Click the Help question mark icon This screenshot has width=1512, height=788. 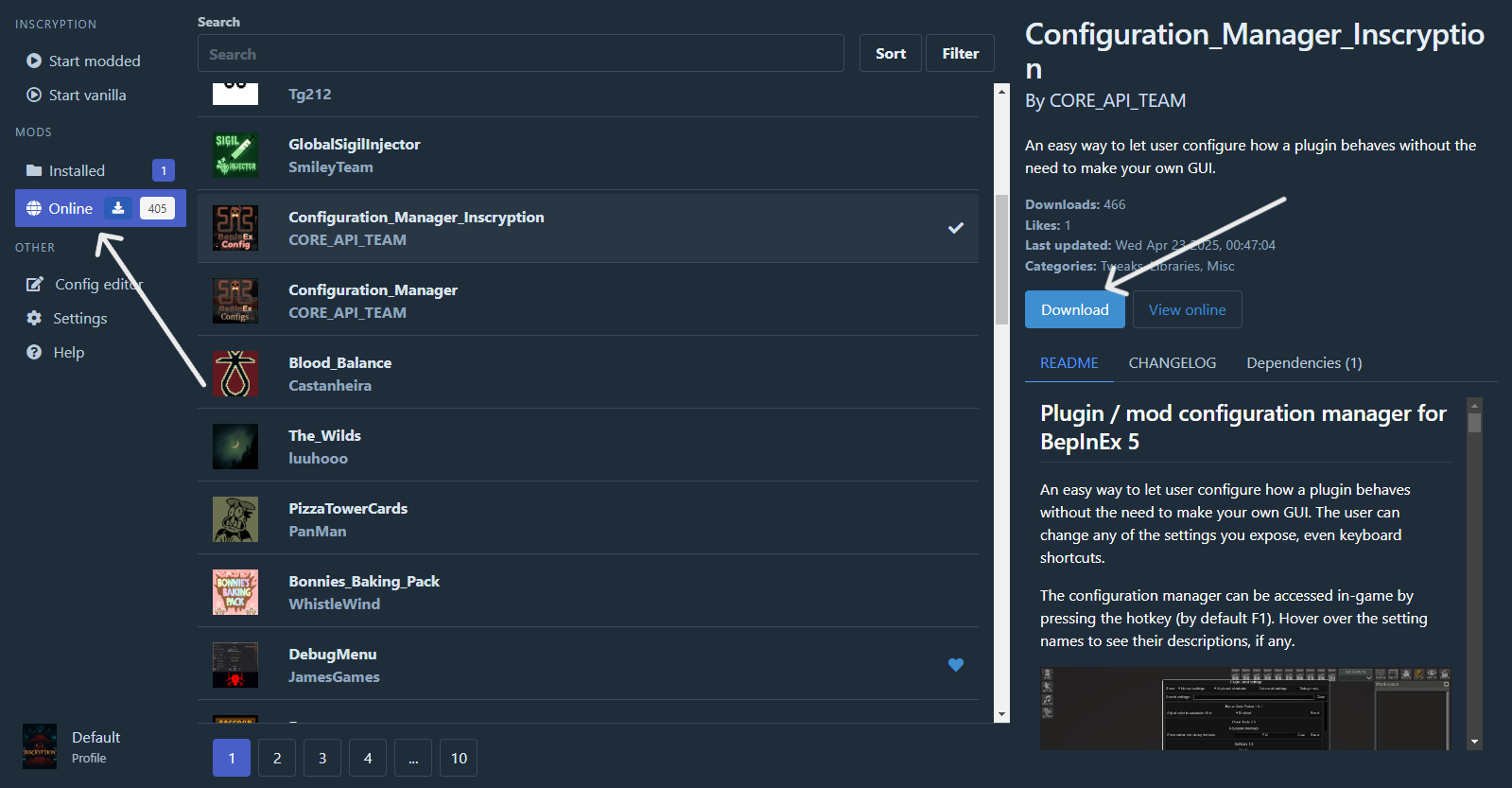[x=34, y=352]
